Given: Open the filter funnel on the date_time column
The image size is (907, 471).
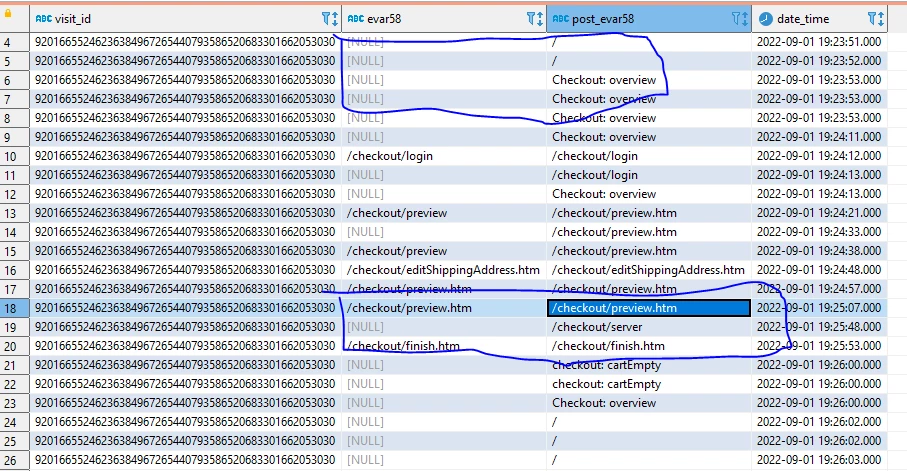Looking at the screenshot, I should click(x=872, y=19).
